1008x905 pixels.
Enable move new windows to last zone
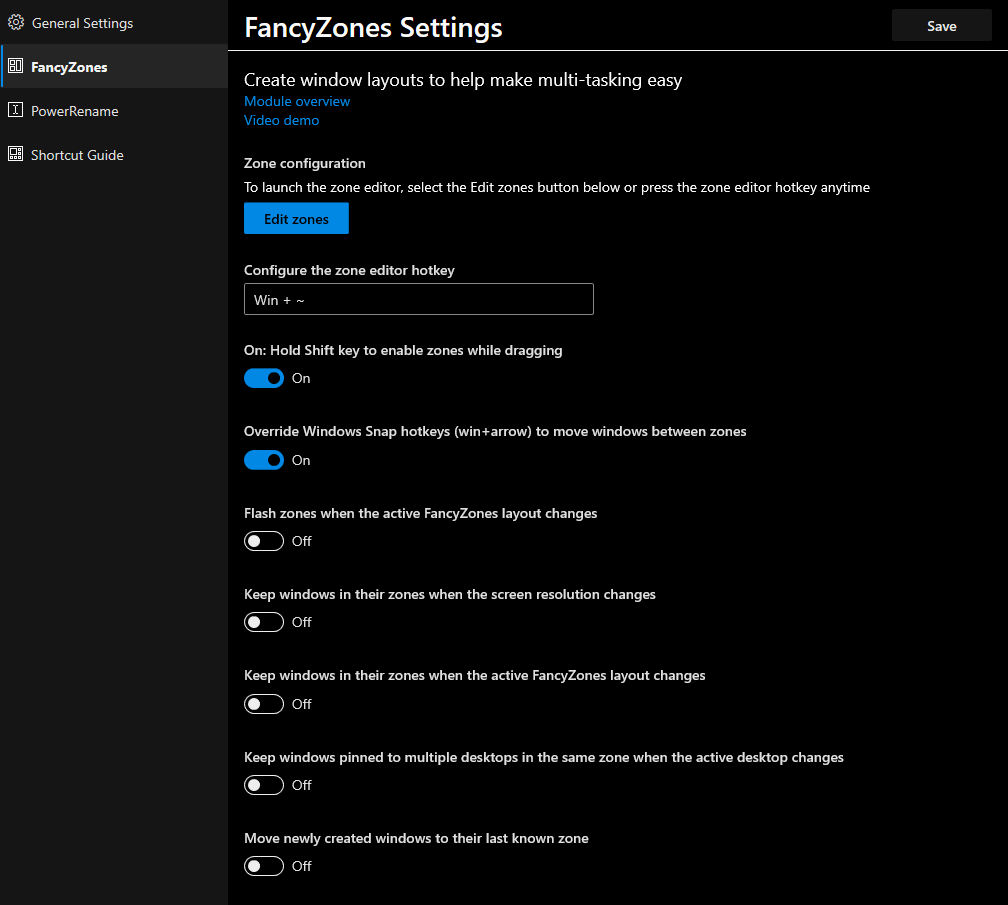tap(264, 866)
